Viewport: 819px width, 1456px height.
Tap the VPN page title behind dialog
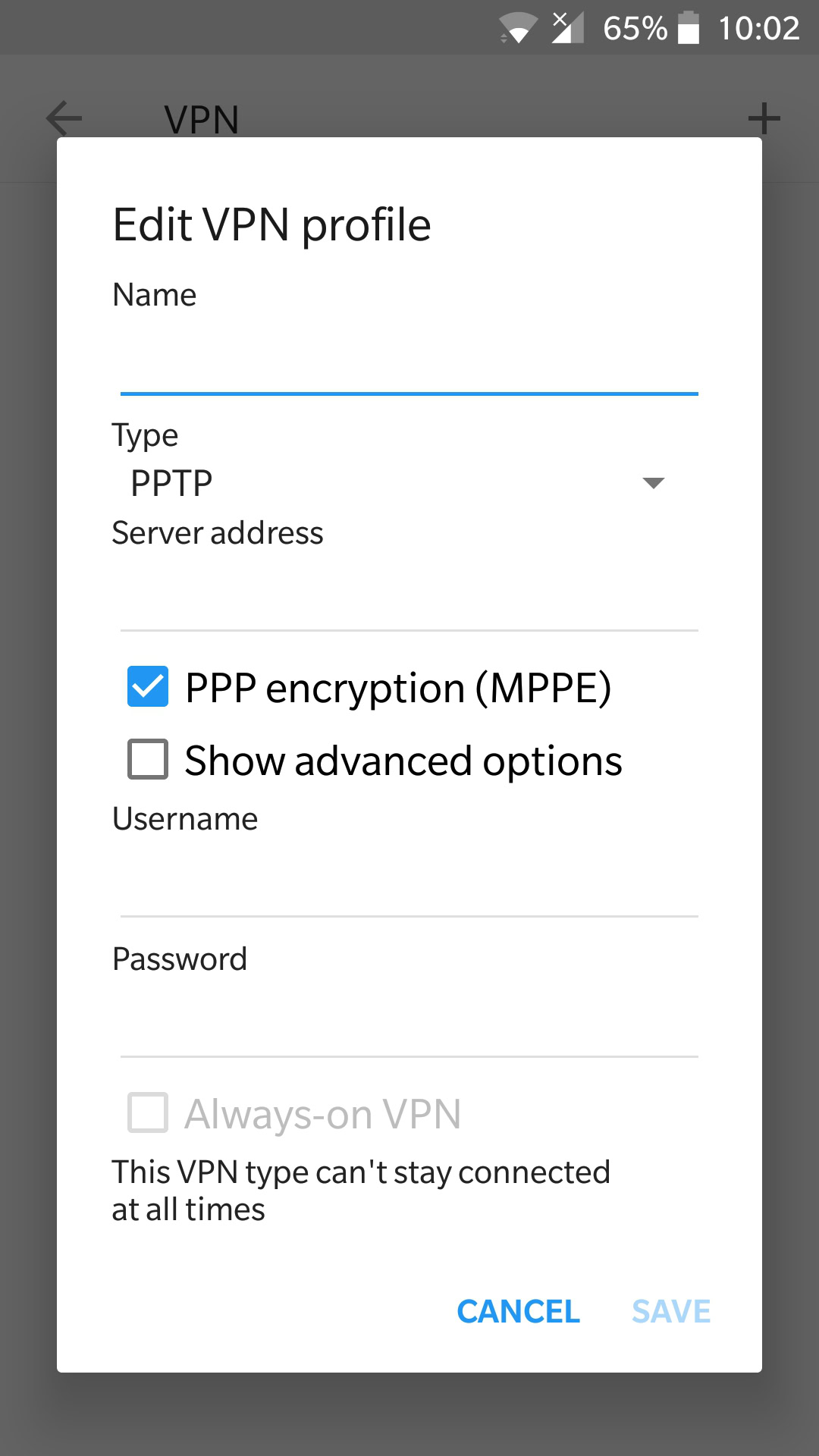202,120
